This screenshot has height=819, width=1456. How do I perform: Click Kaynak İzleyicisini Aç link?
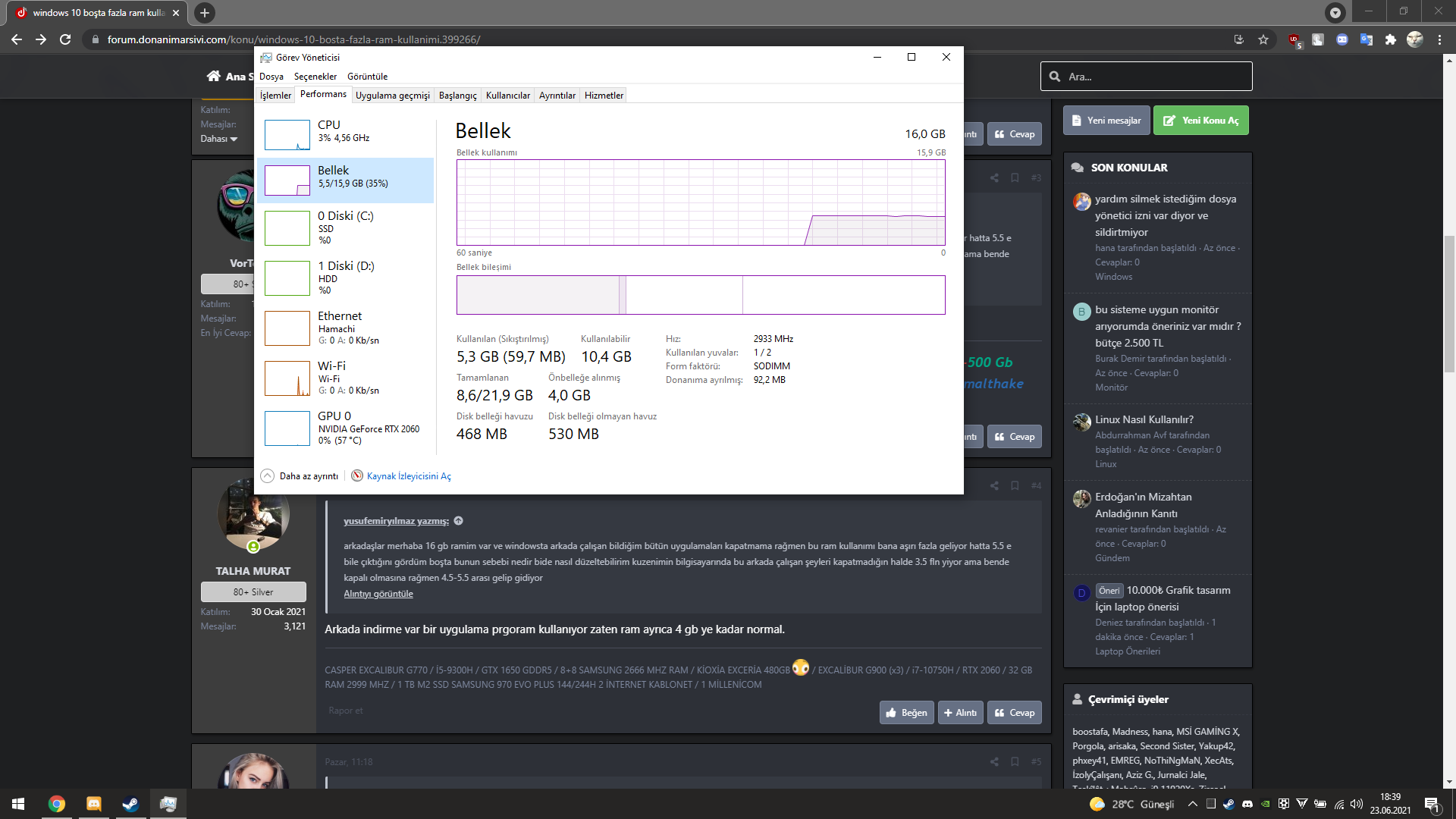pos(409,476)
